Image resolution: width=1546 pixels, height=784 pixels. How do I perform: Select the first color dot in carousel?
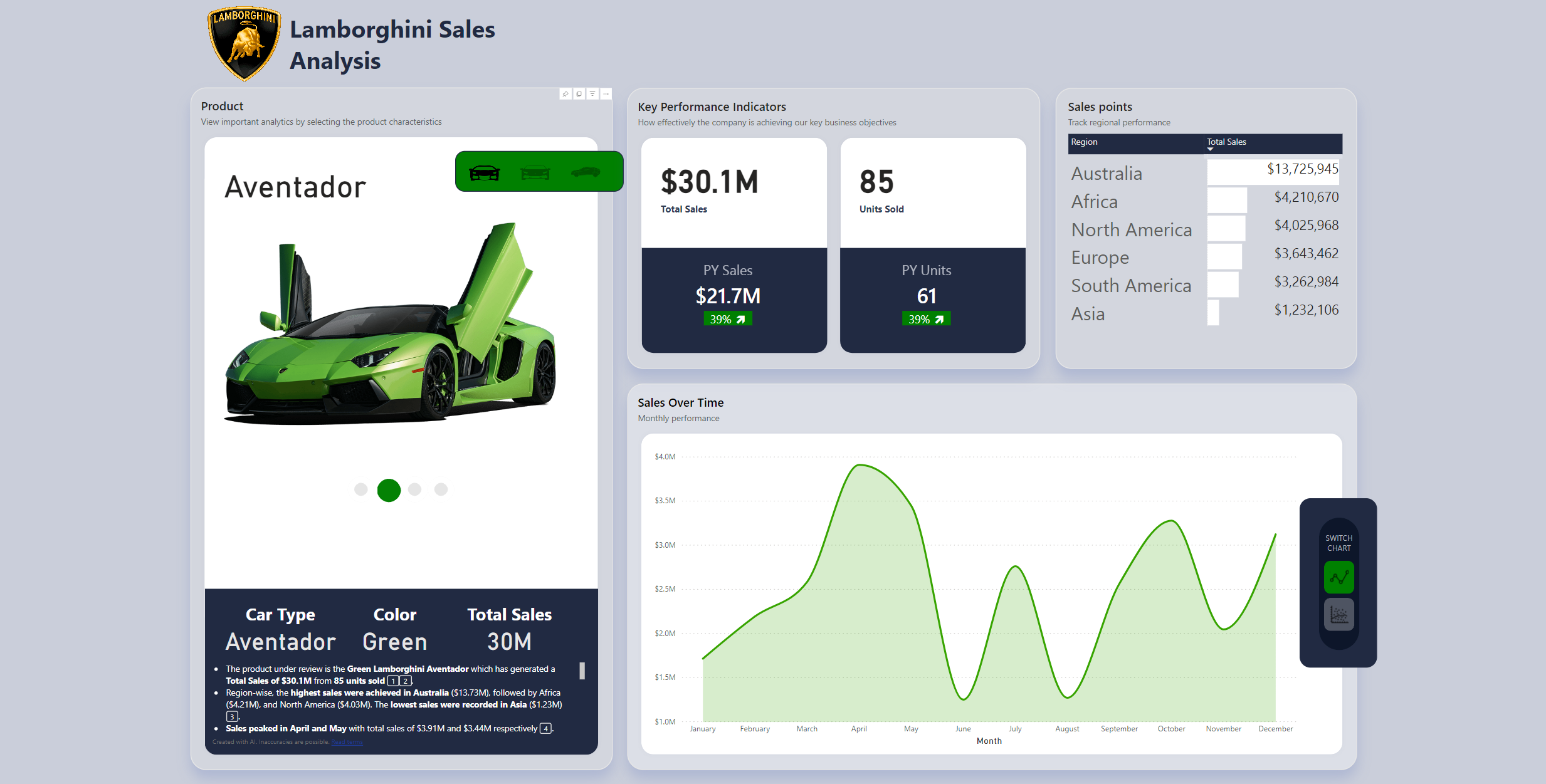(x=360, y=489)
